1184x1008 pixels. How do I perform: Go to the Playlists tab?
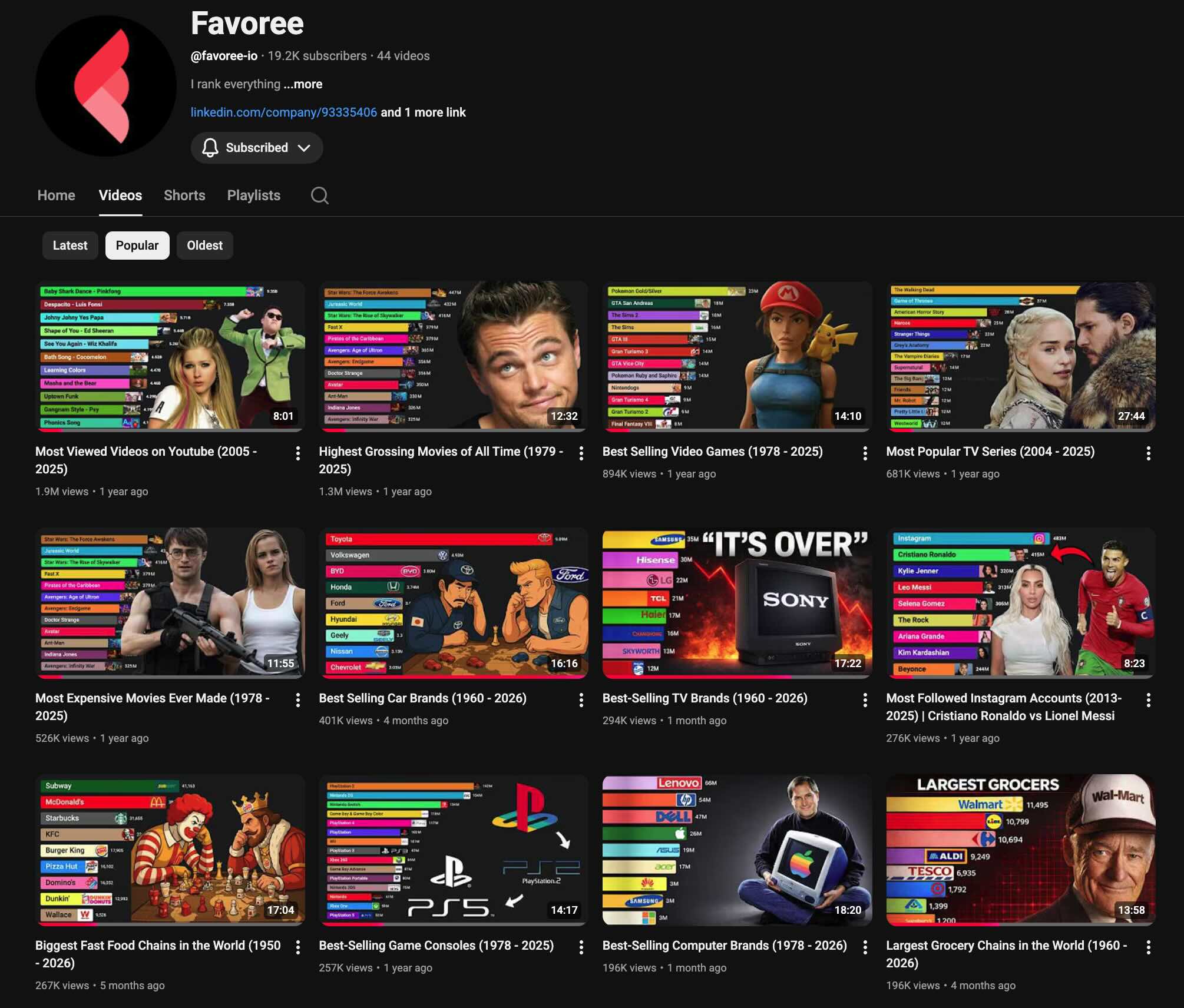pyautogui.click(x=254, y=195)
